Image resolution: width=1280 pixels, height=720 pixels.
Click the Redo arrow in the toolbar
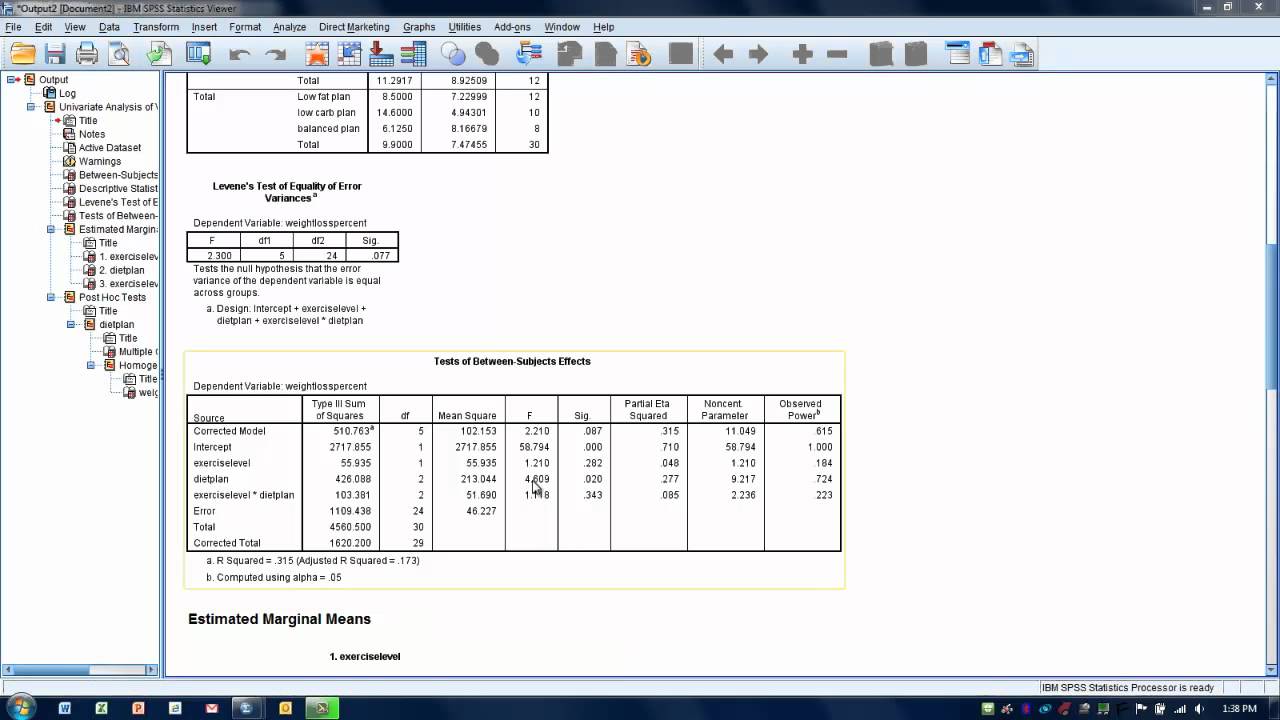[276, 55]
